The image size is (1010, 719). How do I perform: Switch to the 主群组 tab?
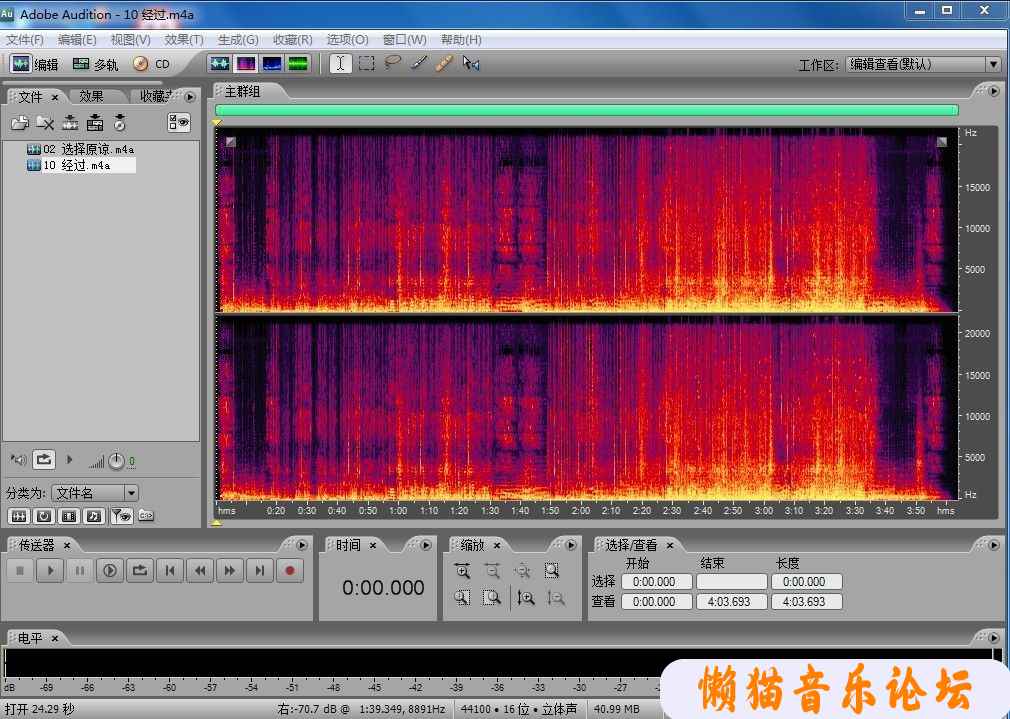(242, 91)
